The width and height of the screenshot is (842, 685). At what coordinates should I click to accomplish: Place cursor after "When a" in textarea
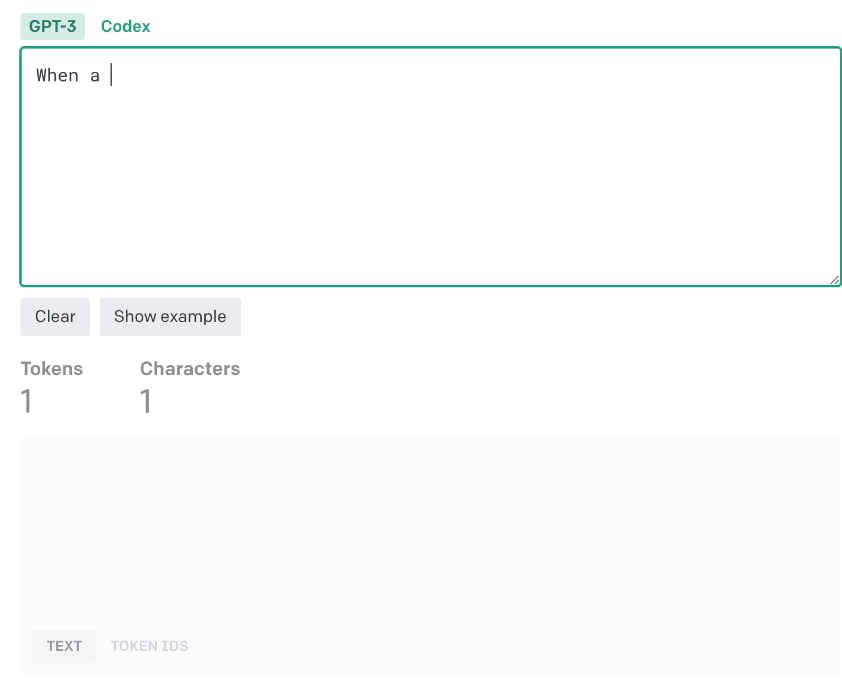[x=108, y=75]
